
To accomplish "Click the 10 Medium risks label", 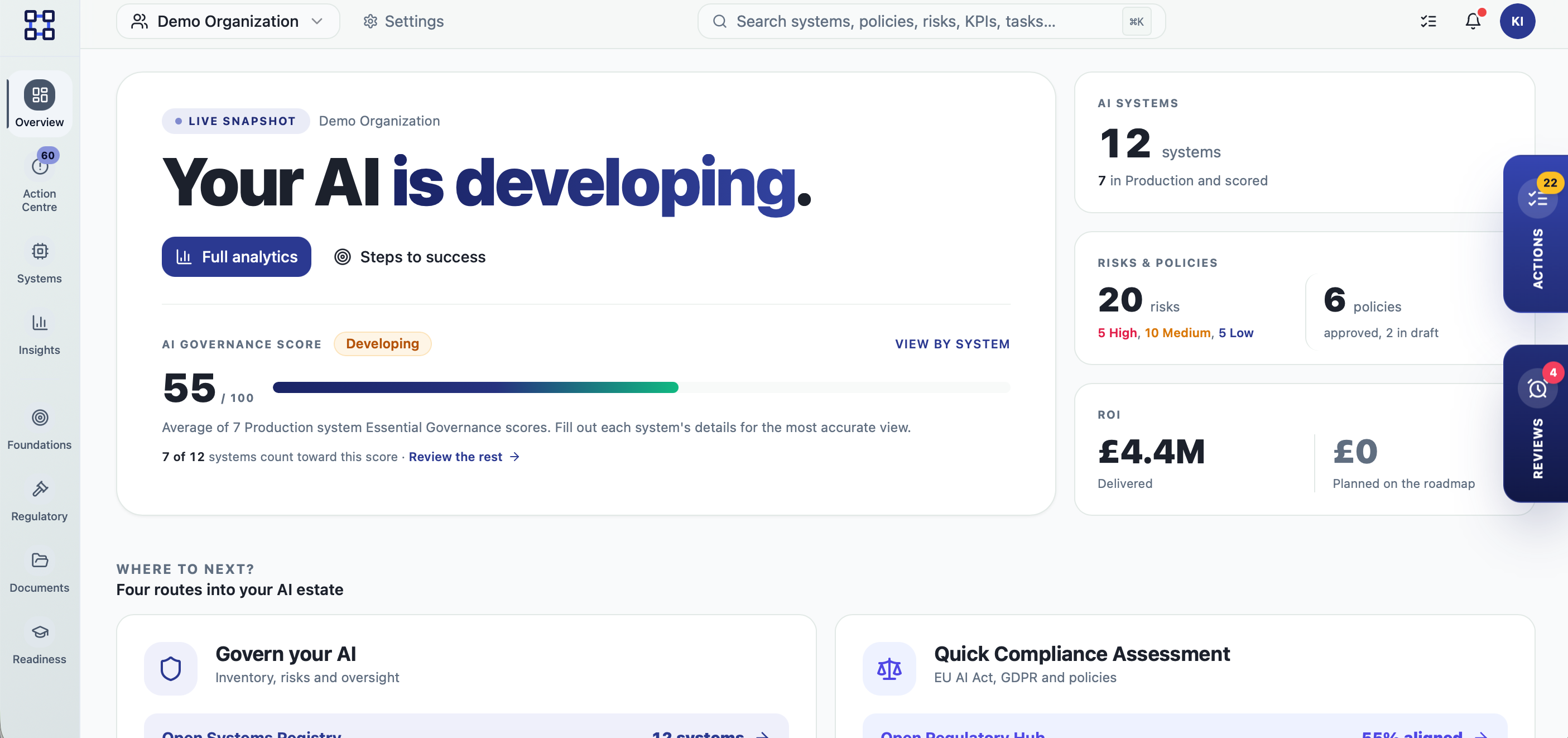I will (x=1177, y=333).
